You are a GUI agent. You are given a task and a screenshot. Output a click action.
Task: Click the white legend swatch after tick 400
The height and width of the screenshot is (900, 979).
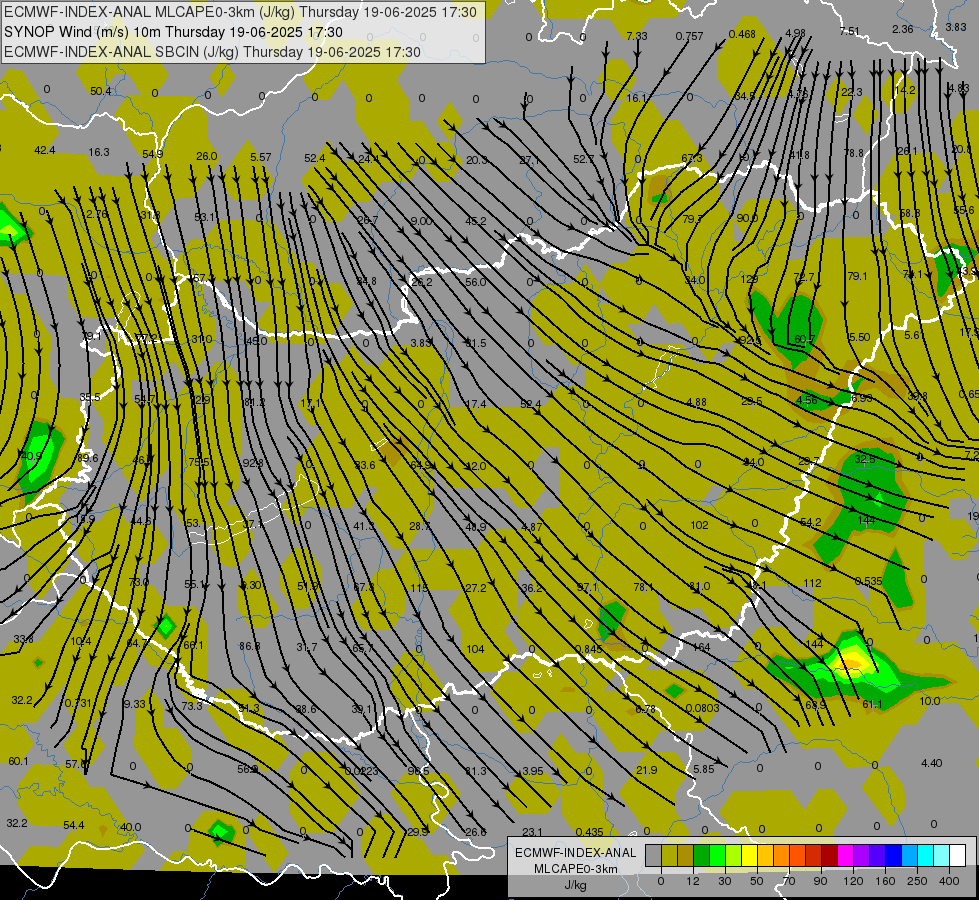click(x=958, y=855)
